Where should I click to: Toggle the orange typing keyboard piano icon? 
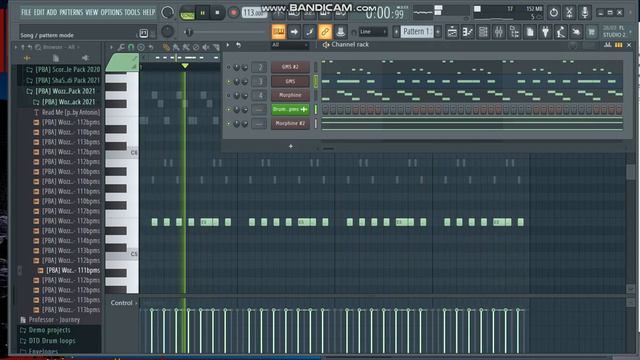tap(278, 32)
